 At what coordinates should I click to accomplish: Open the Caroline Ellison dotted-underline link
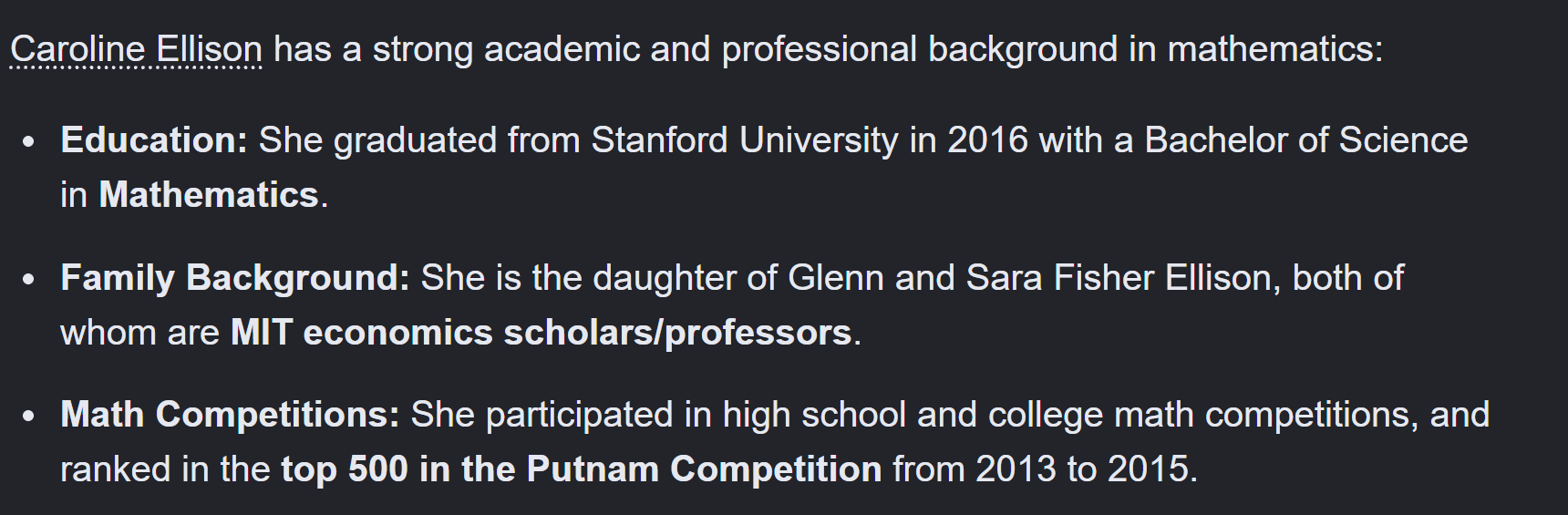pyautogui.click(x=136, y=49)
